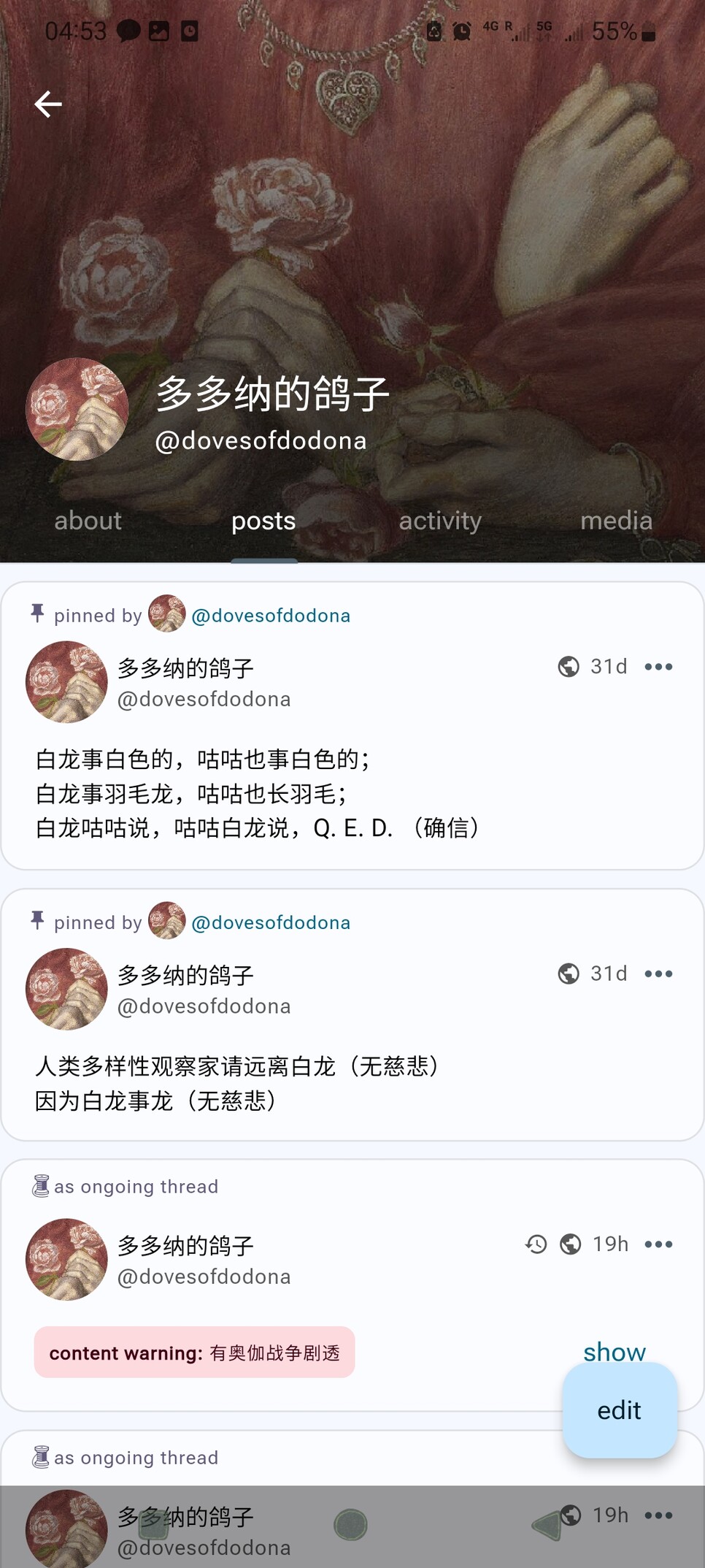Open more options on first pinned post
The image size is (705, 1568).
(658, 667)
